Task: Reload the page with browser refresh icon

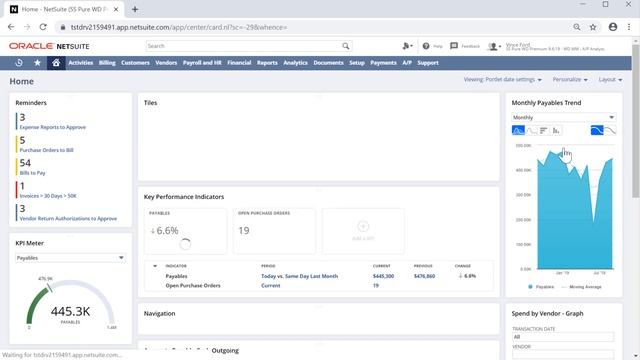Action: [43, 27]
